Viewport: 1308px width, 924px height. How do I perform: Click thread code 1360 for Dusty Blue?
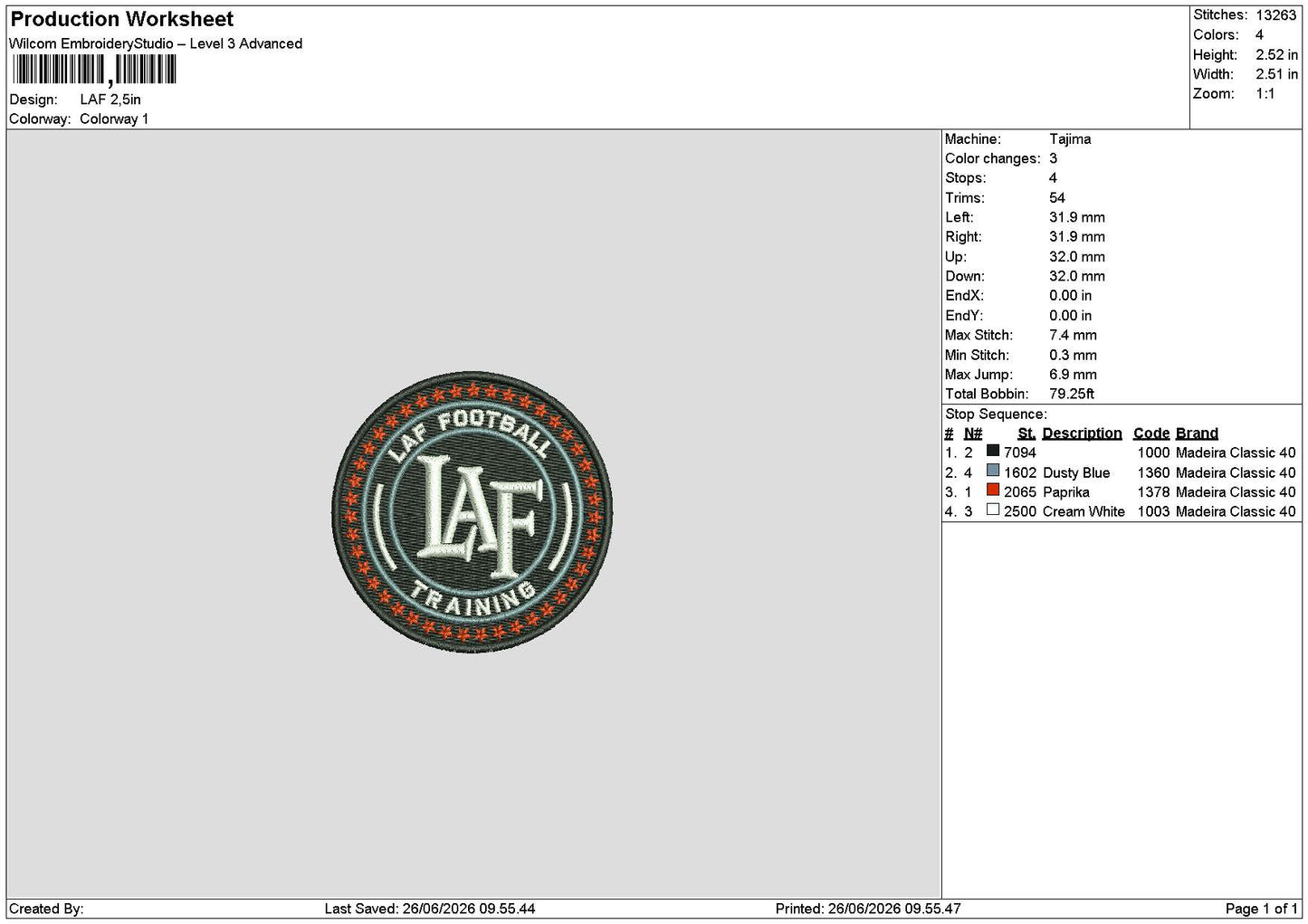(1153, 472)
